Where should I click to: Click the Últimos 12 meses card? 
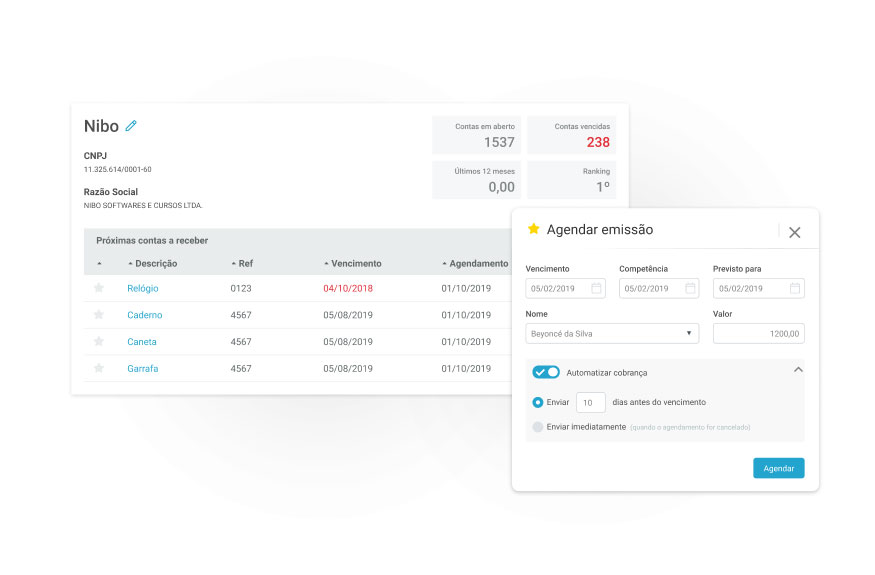tap(477, 180)
